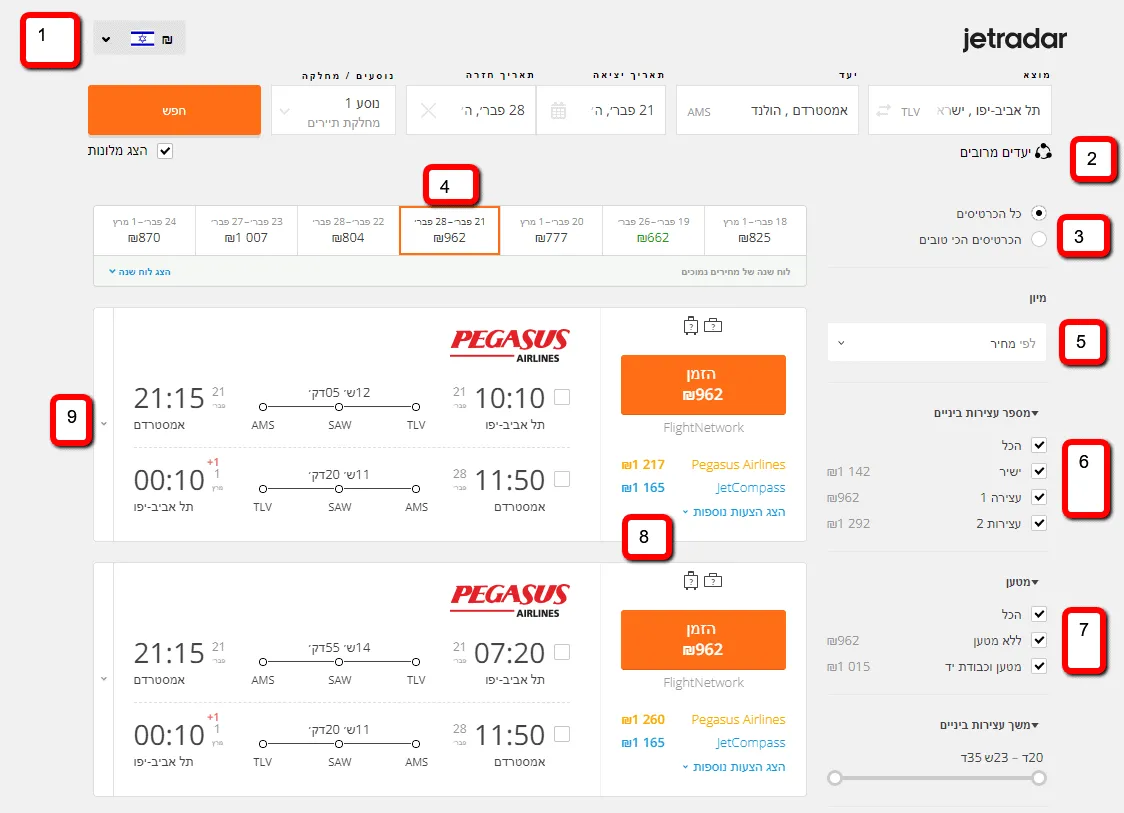Image resolution: width=1124 pixels, height=813 pixels.
Task: Select the best tickets (הכרטיסים הכי טובים) radio button
Action: (x=1039, y=239)
